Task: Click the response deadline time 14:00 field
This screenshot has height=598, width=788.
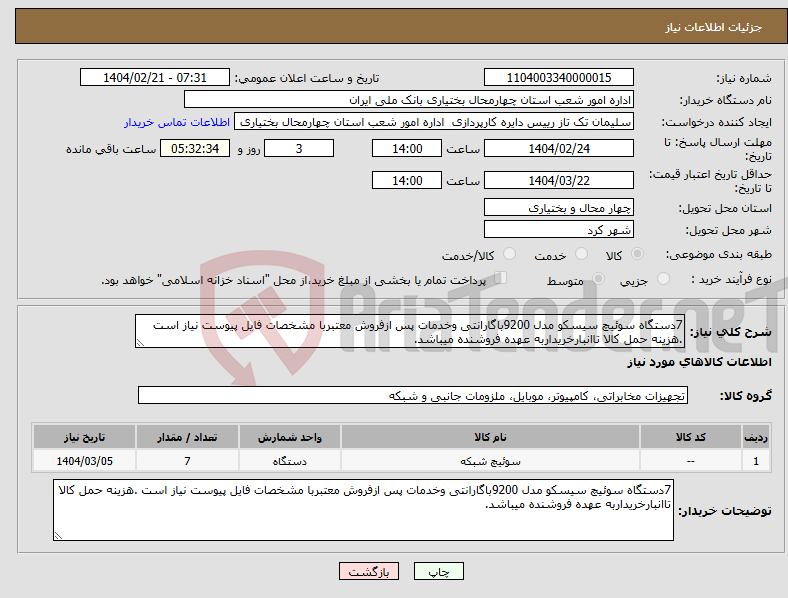Action: point(407,148)
